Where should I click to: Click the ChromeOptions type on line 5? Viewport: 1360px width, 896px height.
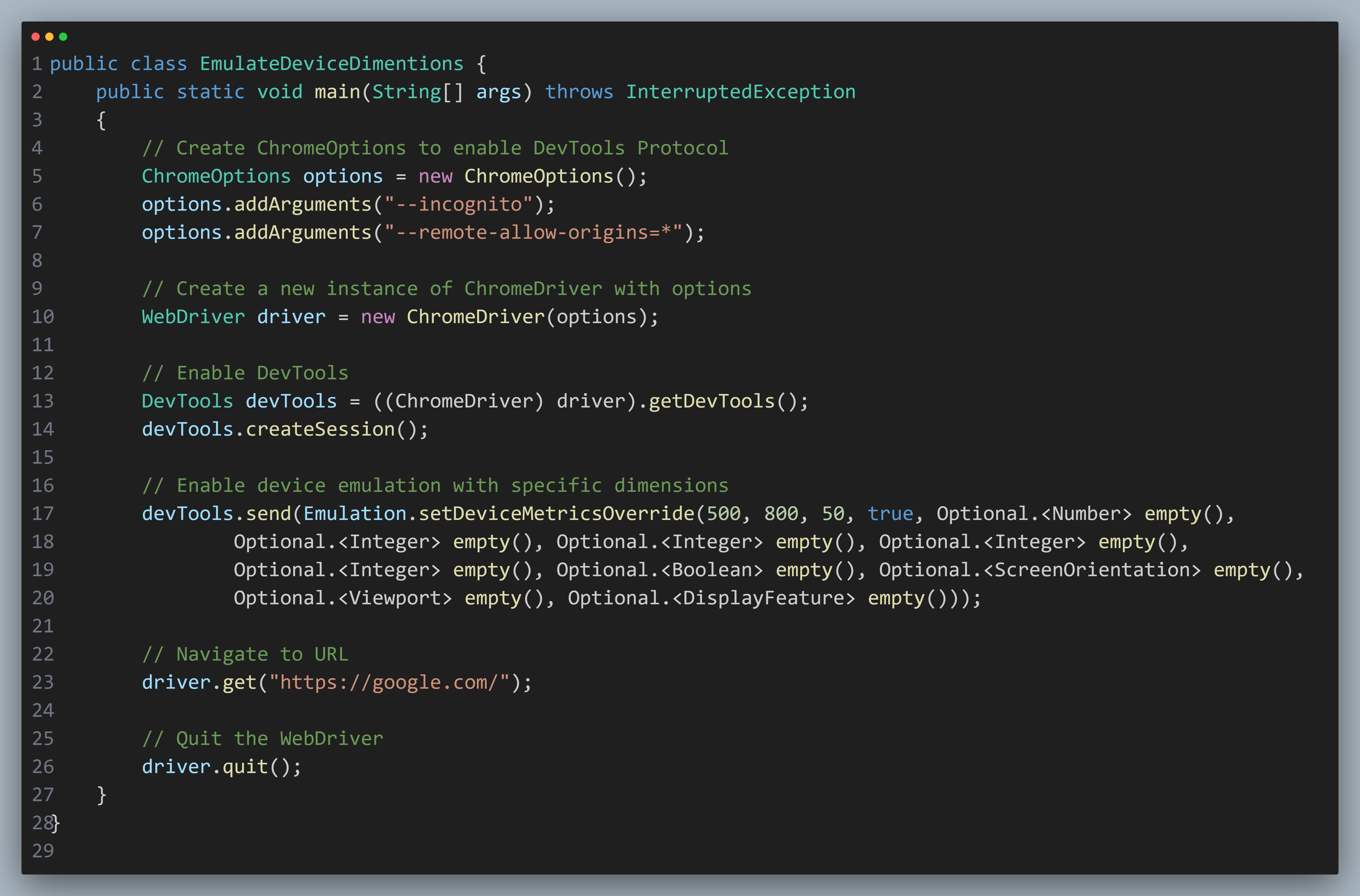point(216,176)
